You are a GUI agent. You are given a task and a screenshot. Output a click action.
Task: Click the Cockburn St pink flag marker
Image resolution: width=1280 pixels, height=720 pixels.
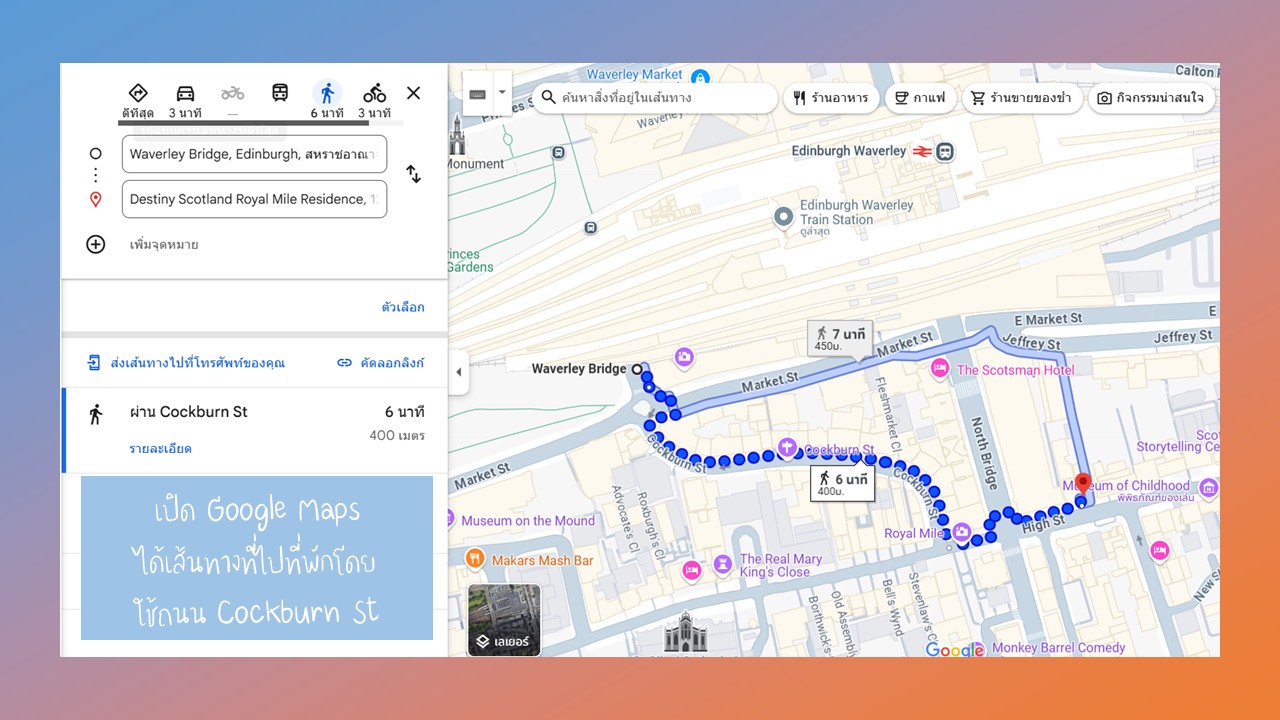point(787,447)
